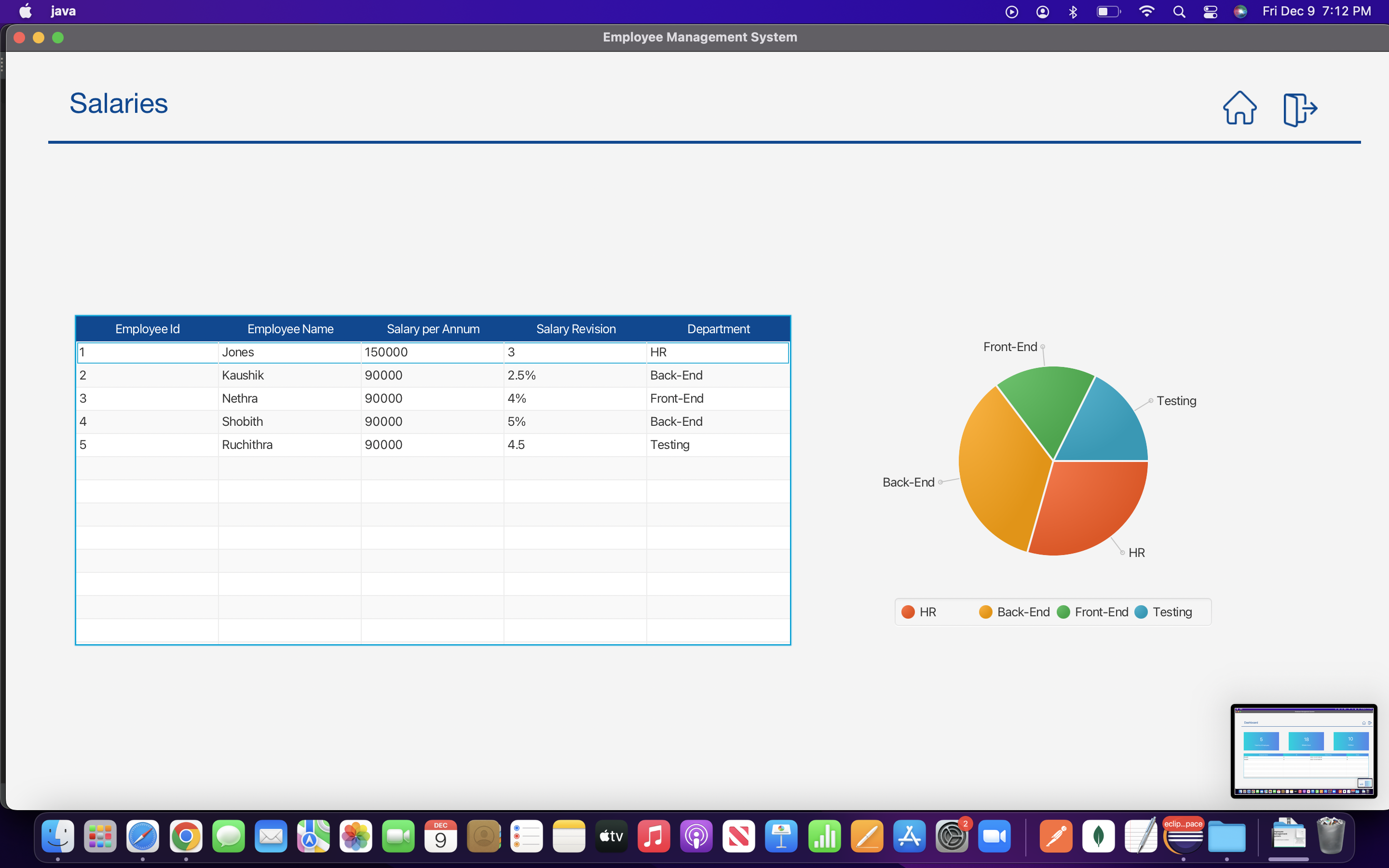The height and width of the screenshot is (868, 1389).
Task: Click the Department column header
Action: click(x=718, y=329)
